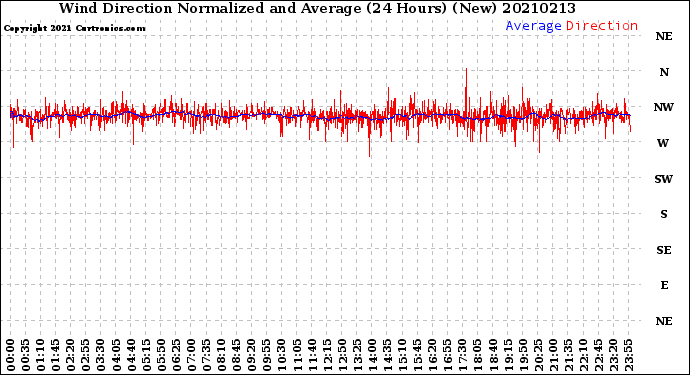The height and width of the screenshot is (375, 690).
Task: Click the 00:00 time axis label
Action: click(x=11, y=355)
